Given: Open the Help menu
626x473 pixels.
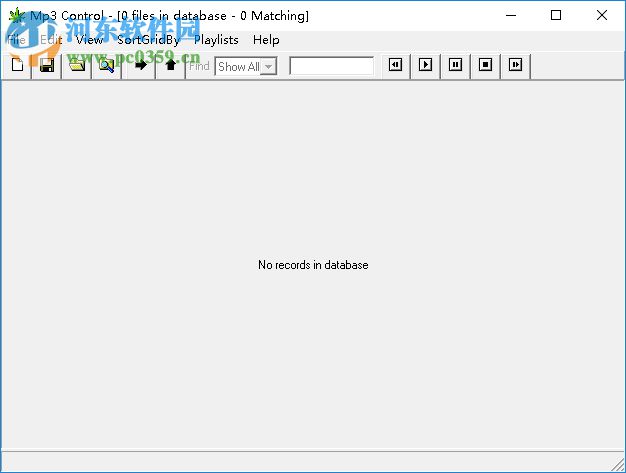Looking at the screenshot, I should [266, 40].
